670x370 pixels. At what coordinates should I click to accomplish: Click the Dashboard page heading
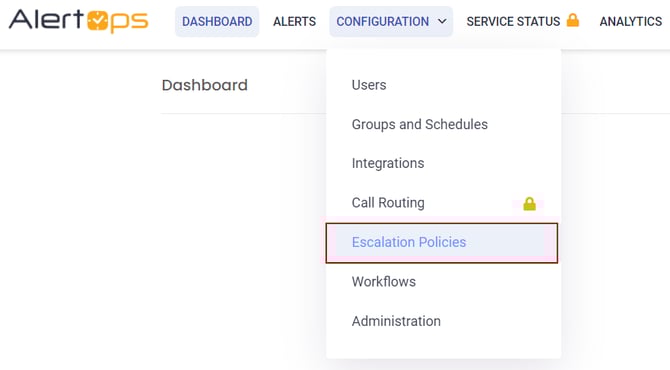[205, 85]
